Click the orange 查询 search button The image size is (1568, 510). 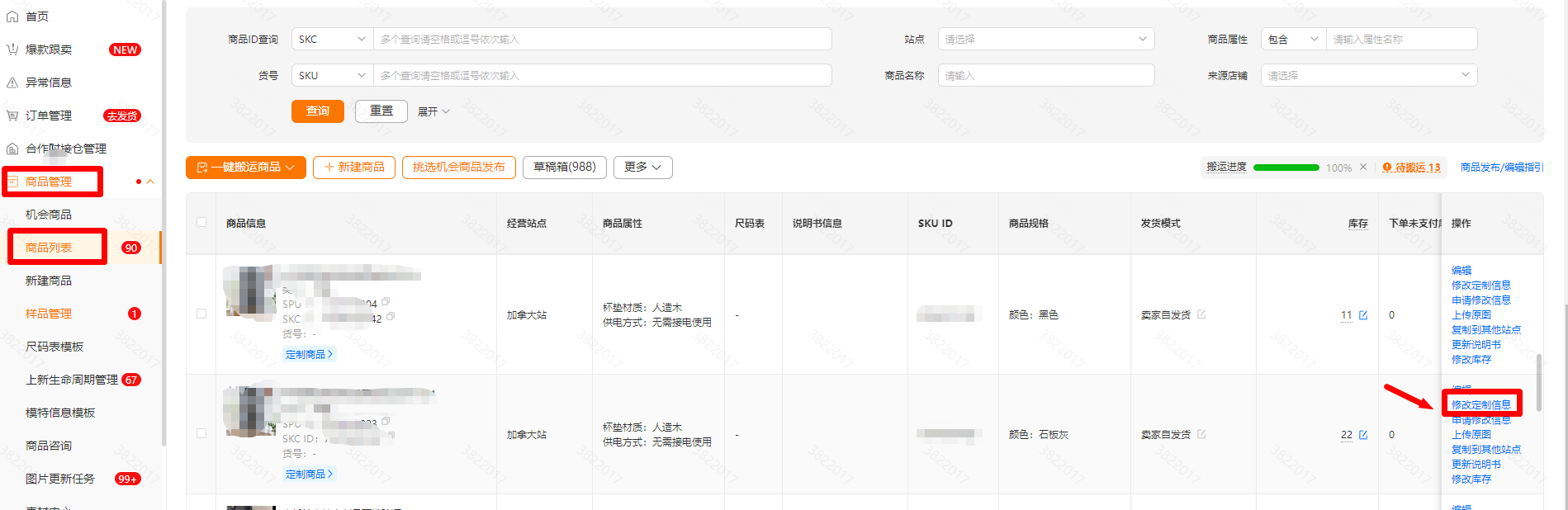click(x=317, y=111)
